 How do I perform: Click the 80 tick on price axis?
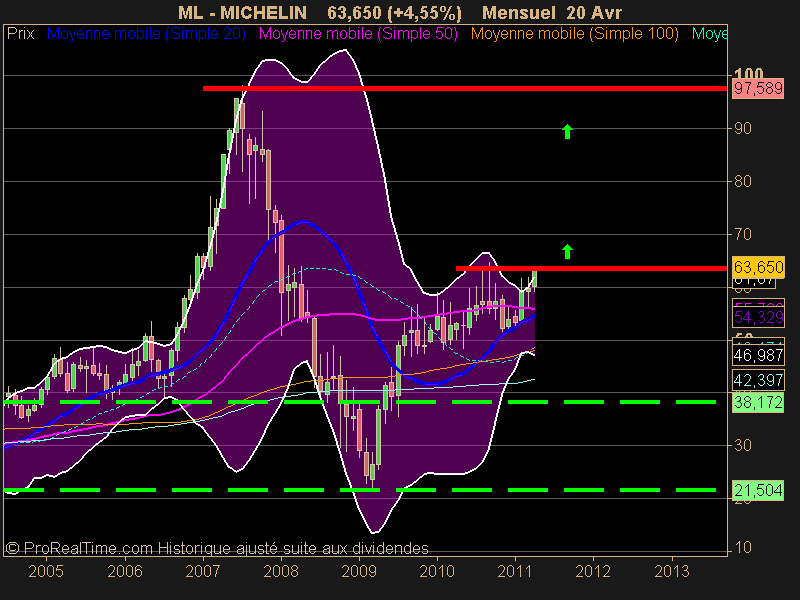[743, 182]
